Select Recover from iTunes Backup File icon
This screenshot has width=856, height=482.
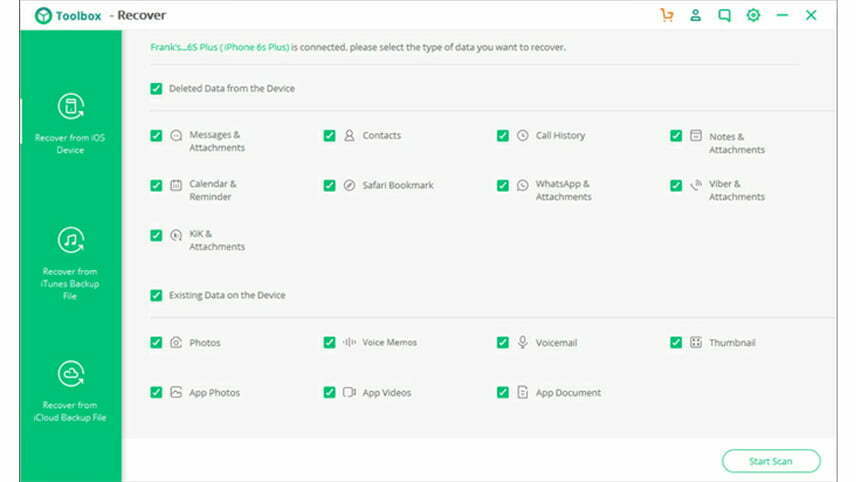point(71,240)
